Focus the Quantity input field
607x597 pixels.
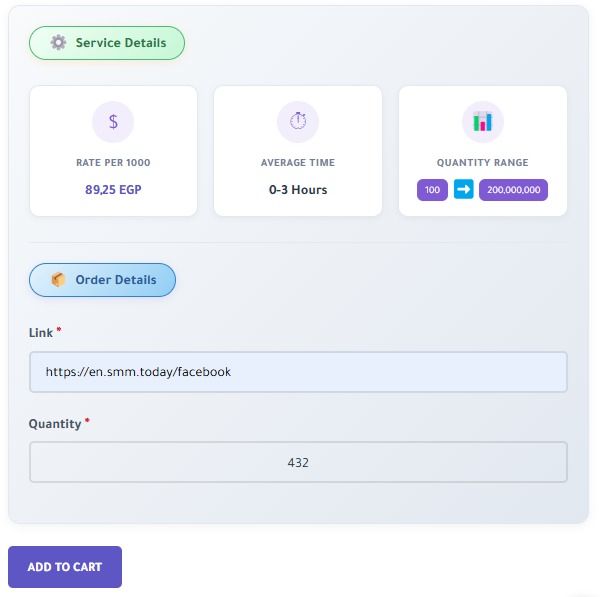point(298,463)
